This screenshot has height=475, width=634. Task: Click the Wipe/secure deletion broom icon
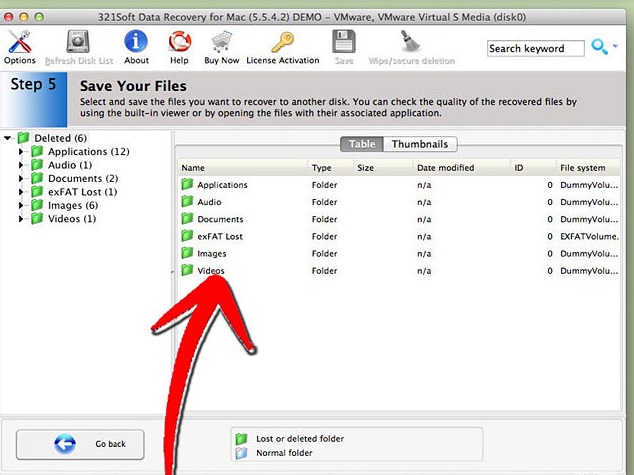click(x=411, y=41)
